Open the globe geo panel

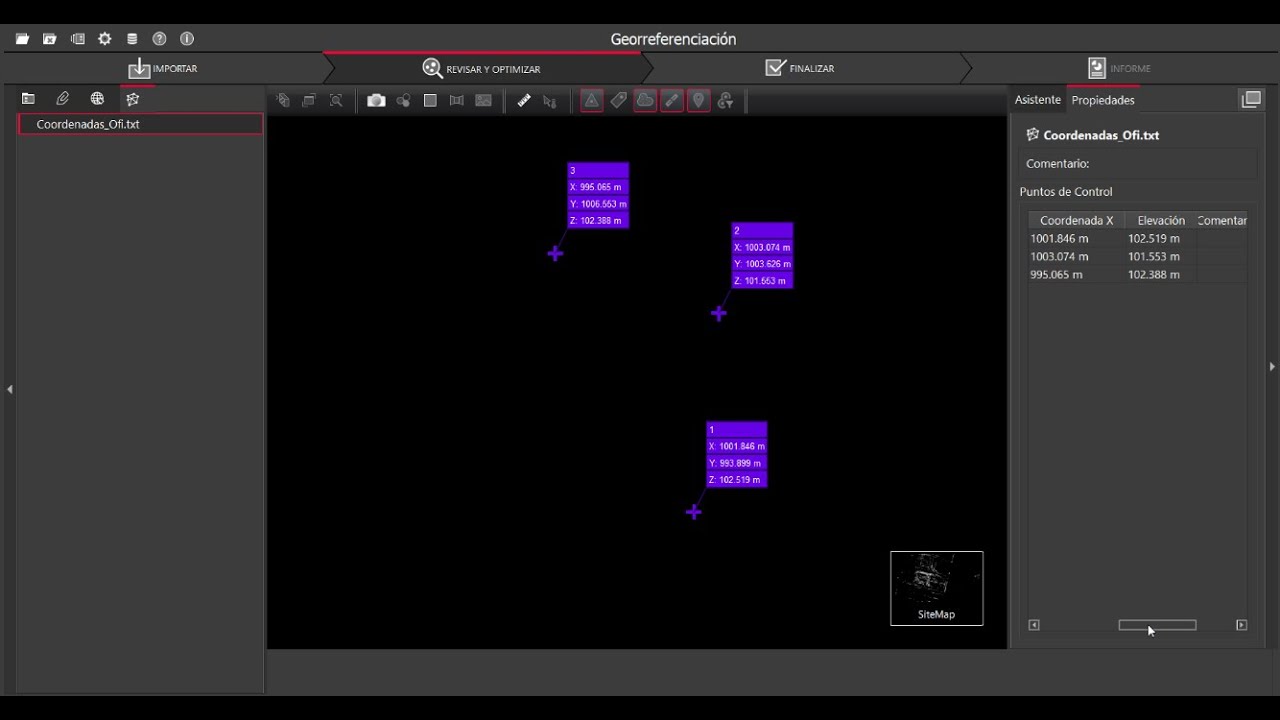97,99
